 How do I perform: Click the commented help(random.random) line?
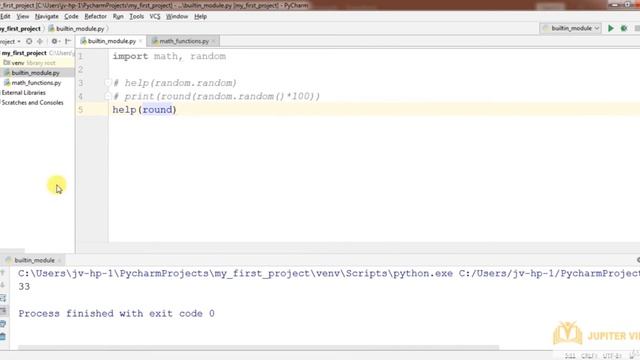tap(175, 83)
